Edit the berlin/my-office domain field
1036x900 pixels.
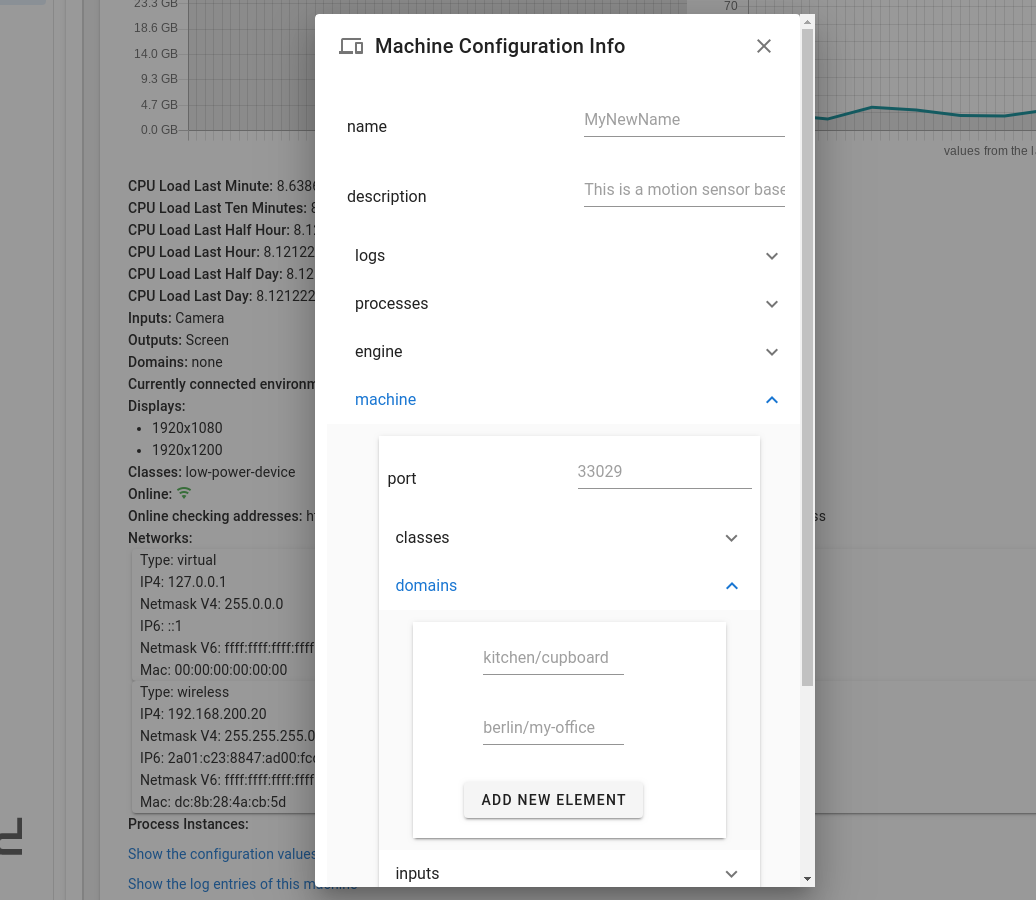pyautogui.click(x=552, y=728)
